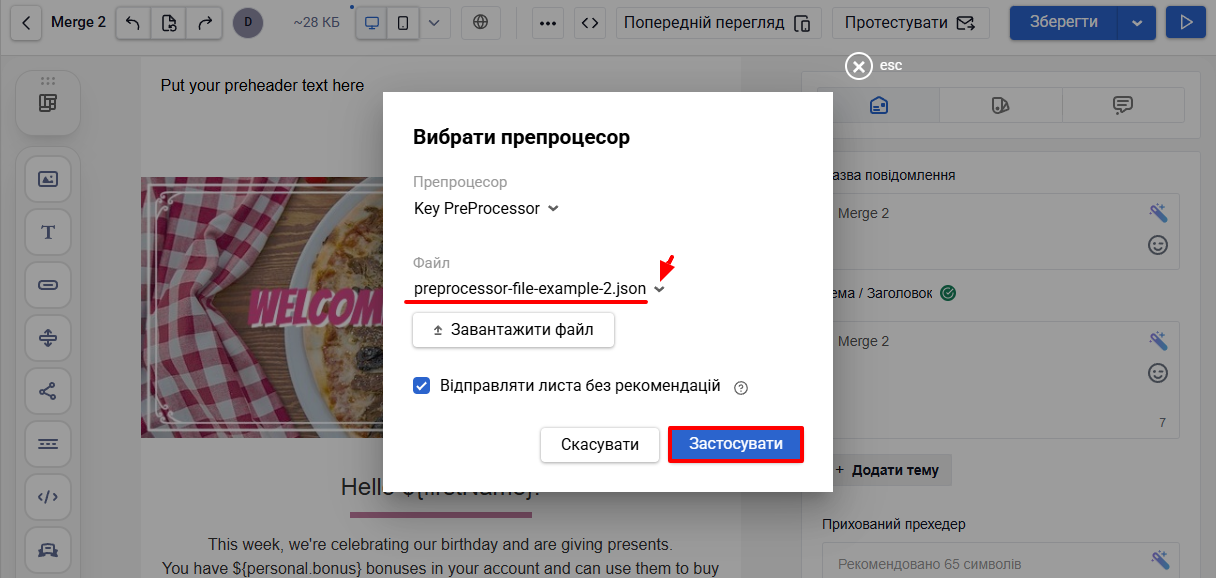Screen dimensions: 1216x578
Task: Open the Key PreProcessor dropdown
Action: (x=487, y=209)
